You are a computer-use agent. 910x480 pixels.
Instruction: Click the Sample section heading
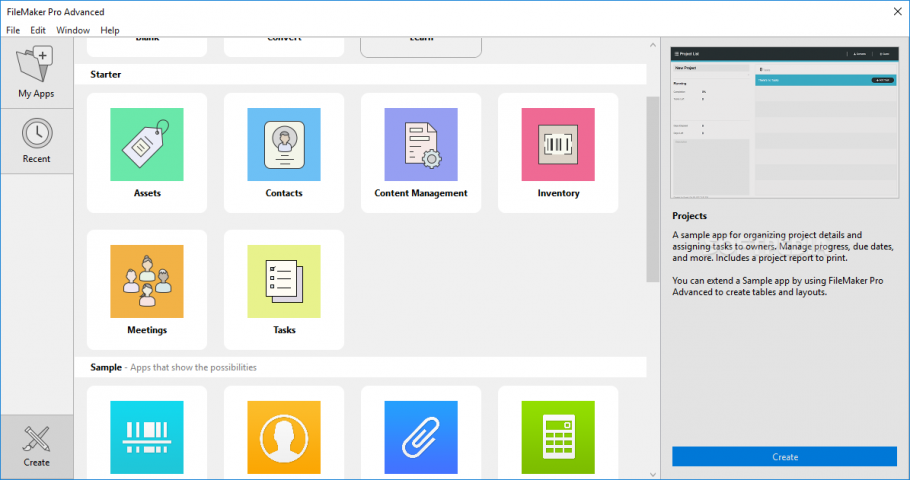[x=106, y=367]
